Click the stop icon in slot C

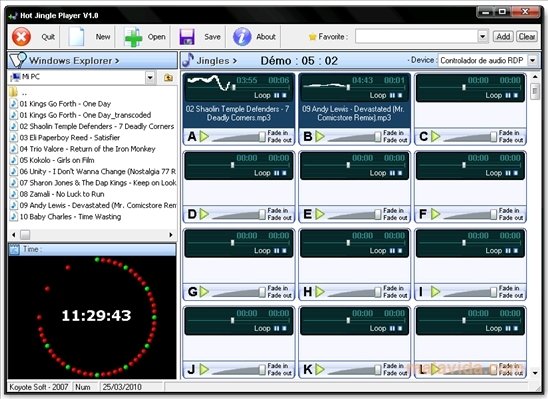(516, 95)
